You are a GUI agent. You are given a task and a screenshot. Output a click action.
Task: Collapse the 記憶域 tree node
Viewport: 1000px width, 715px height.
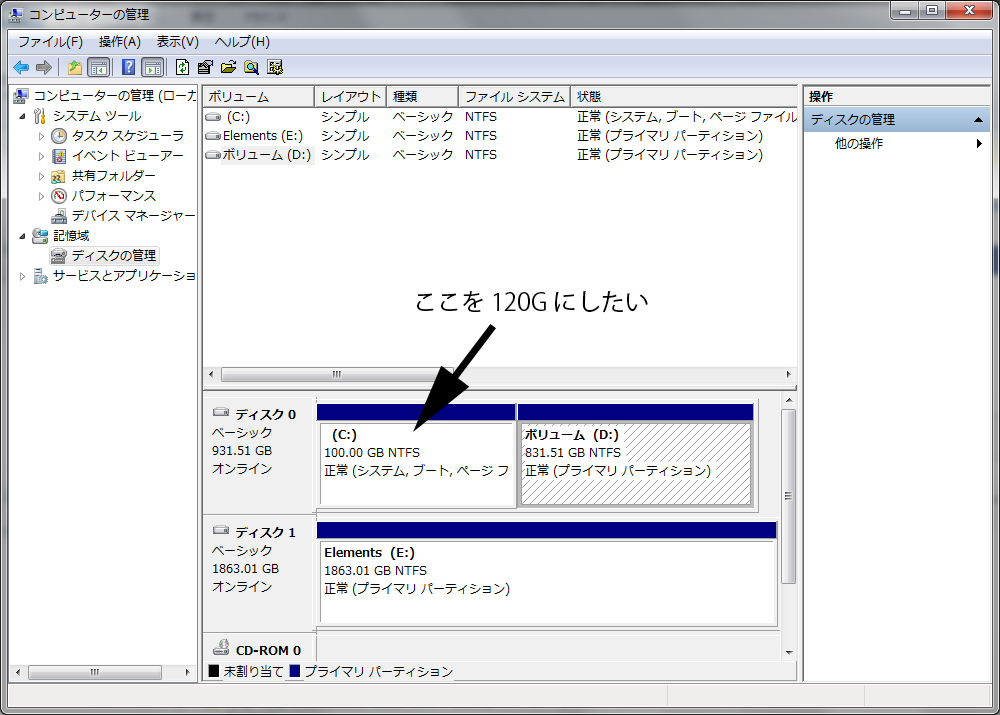click(x=22, y=237)
